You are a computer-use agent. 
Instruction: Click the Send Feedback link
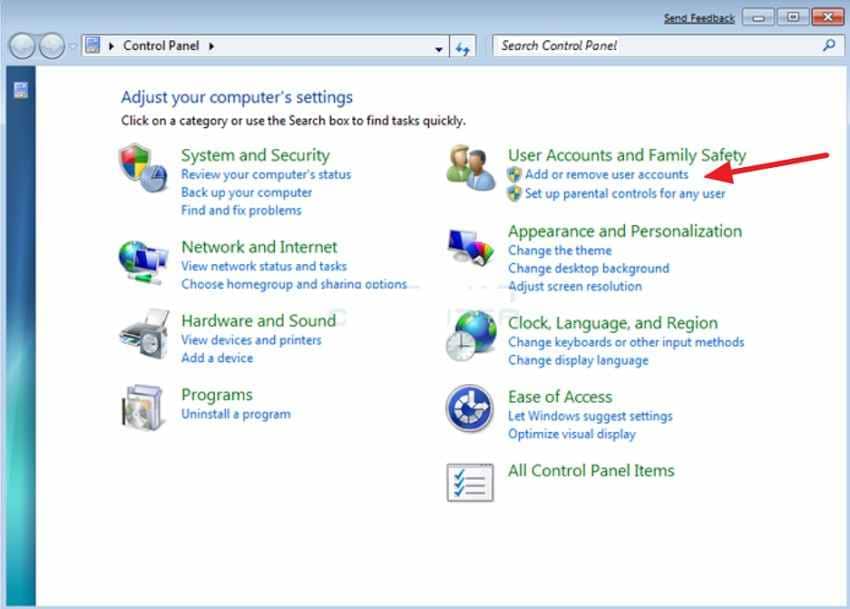click(x=699, y=18)
